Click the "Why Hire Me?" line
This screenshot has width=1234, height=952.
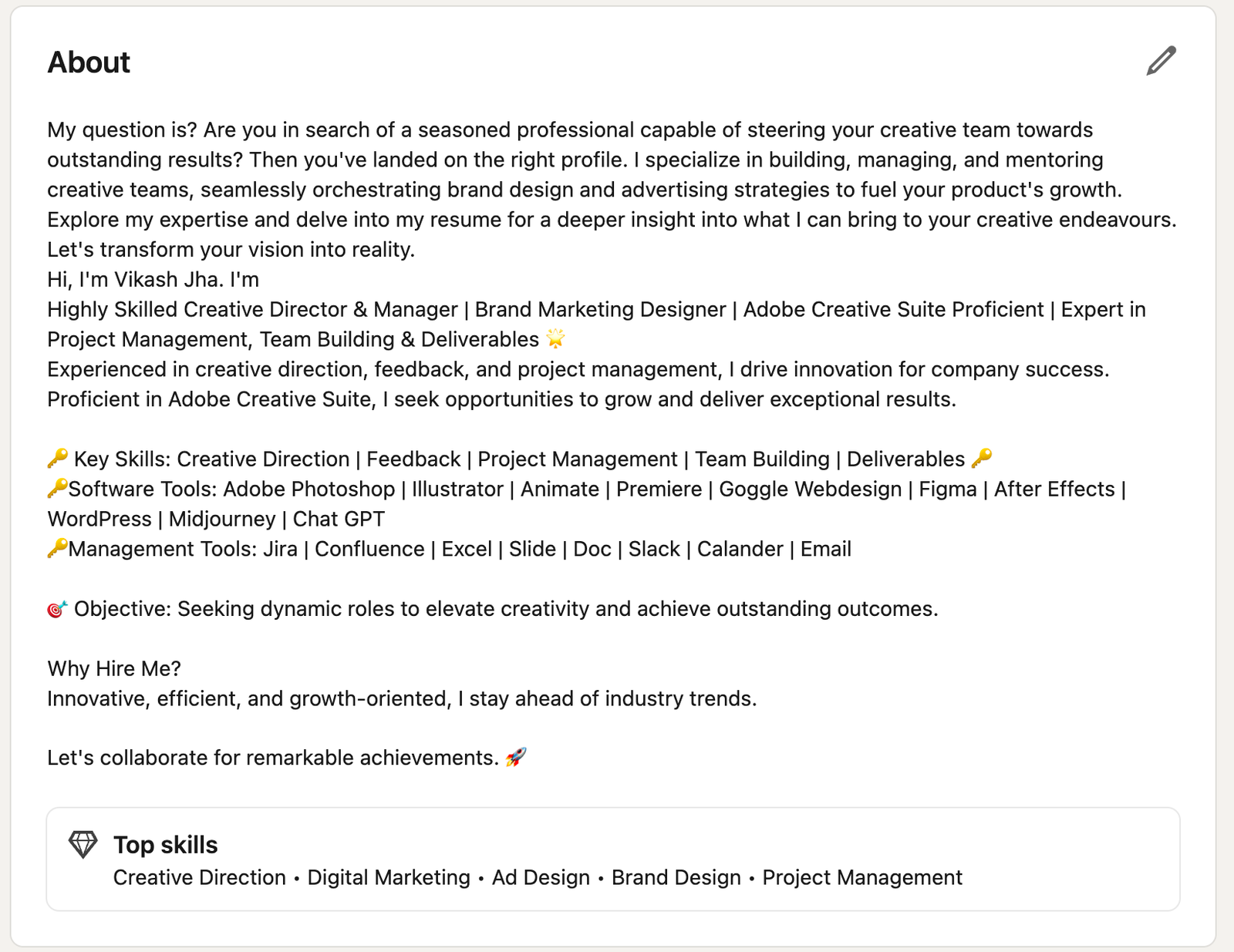tap(114, 668)
